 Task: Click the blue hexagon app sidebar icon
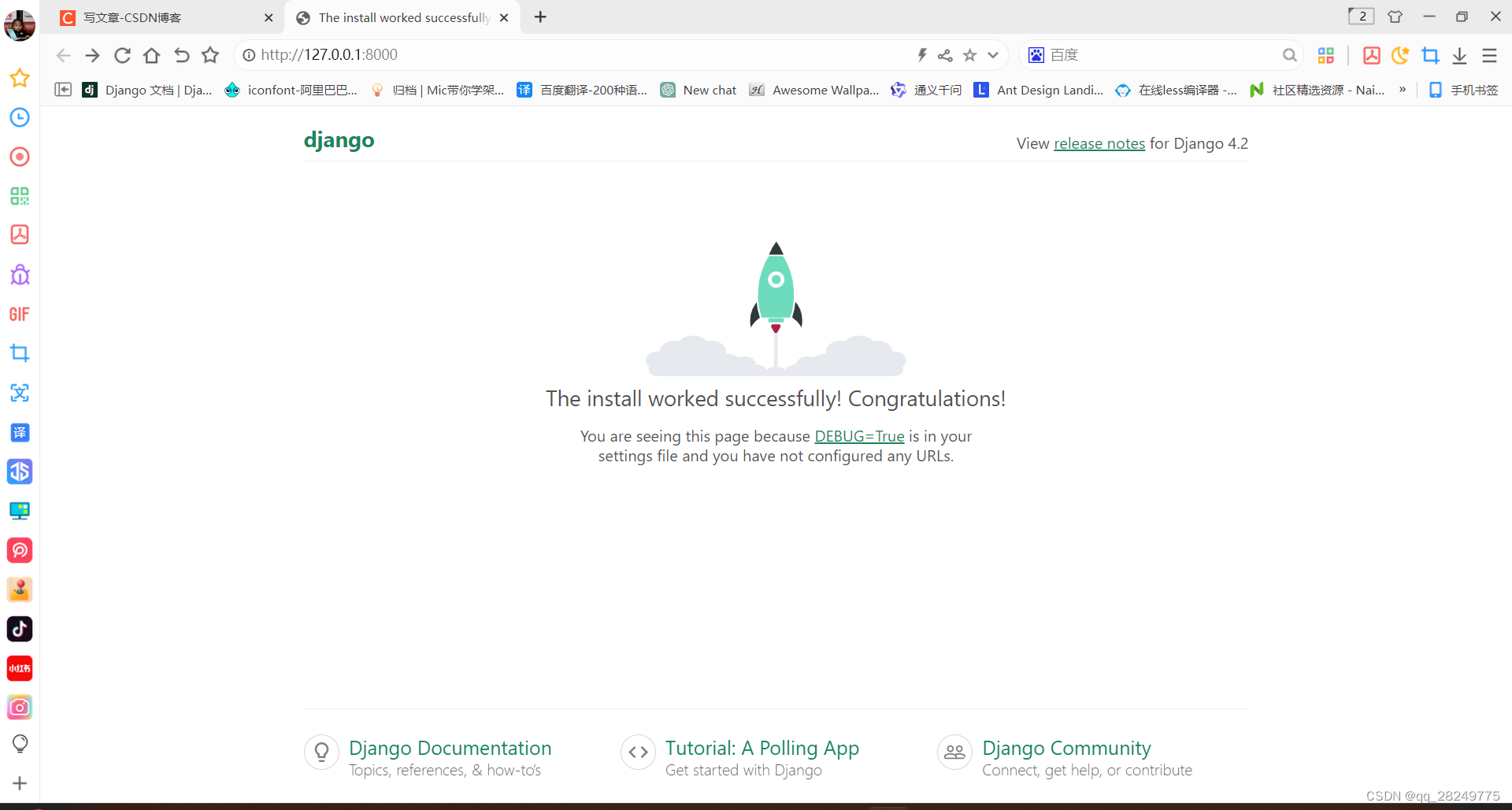(x=20, y=472)
